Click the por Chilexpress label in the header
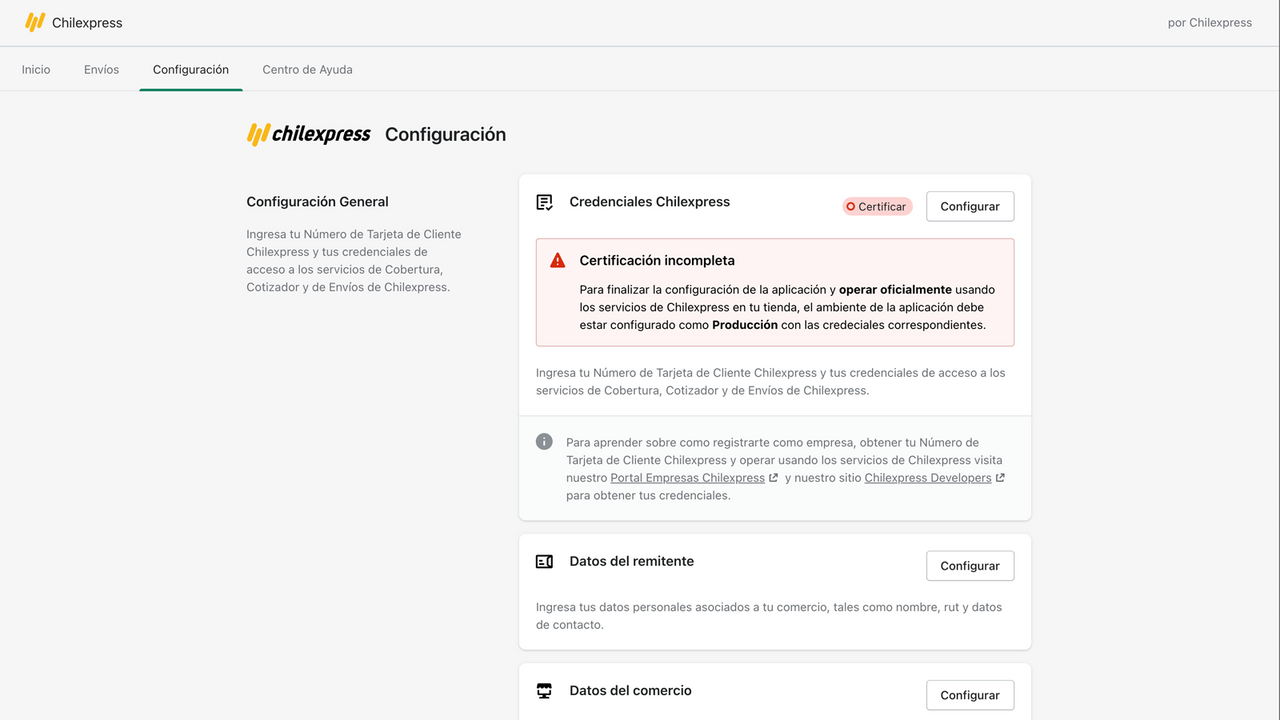The width and height of the screenshot is (1280, 720). [1209, 22]
